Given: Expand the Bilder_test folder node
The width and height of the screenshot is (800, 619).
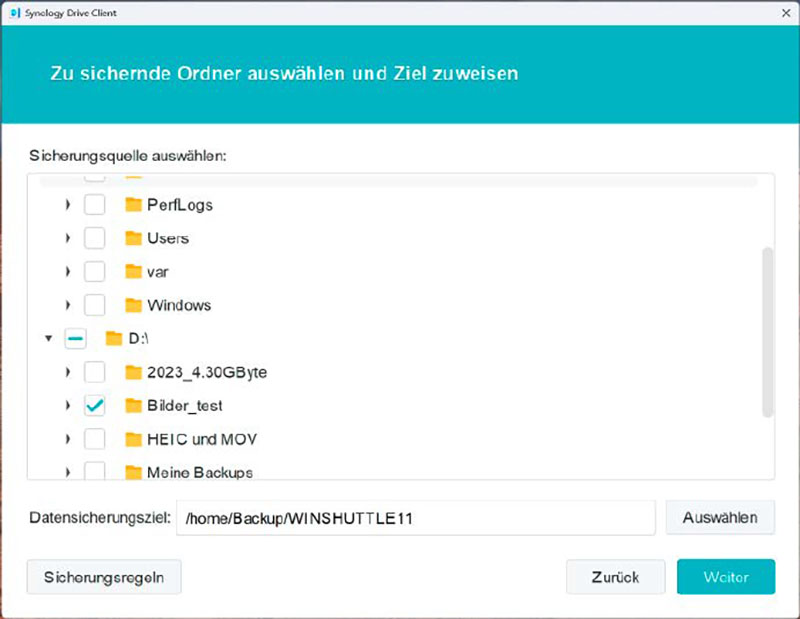Looking at the screenshot, I should [67, 406].
